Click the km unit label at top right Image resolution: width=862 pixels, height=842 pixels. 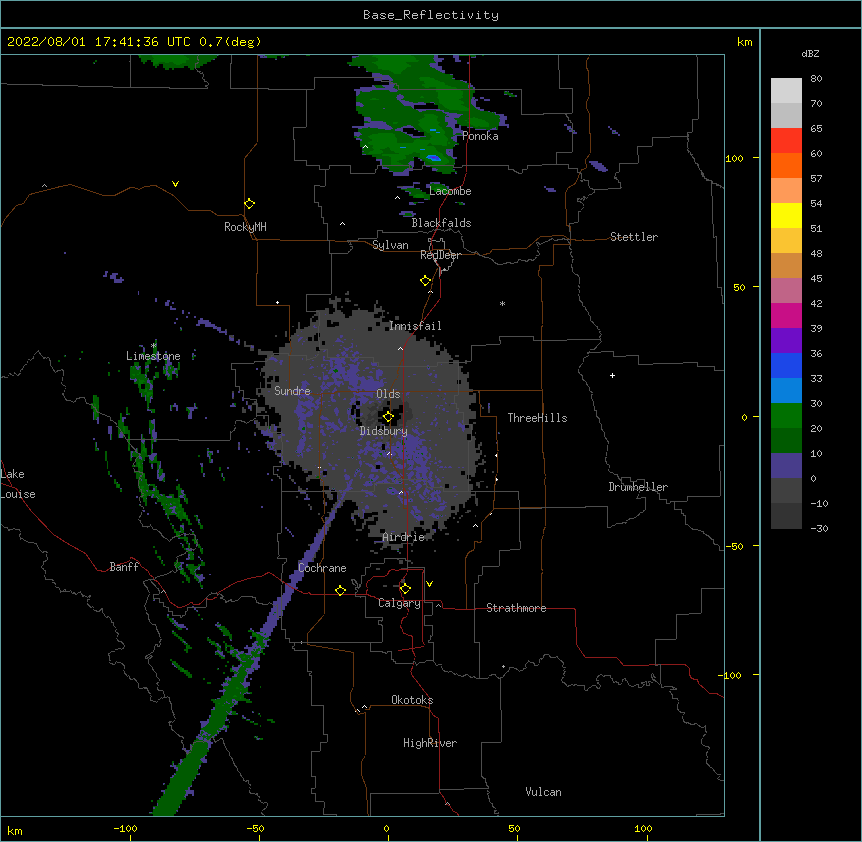(744, 42)
